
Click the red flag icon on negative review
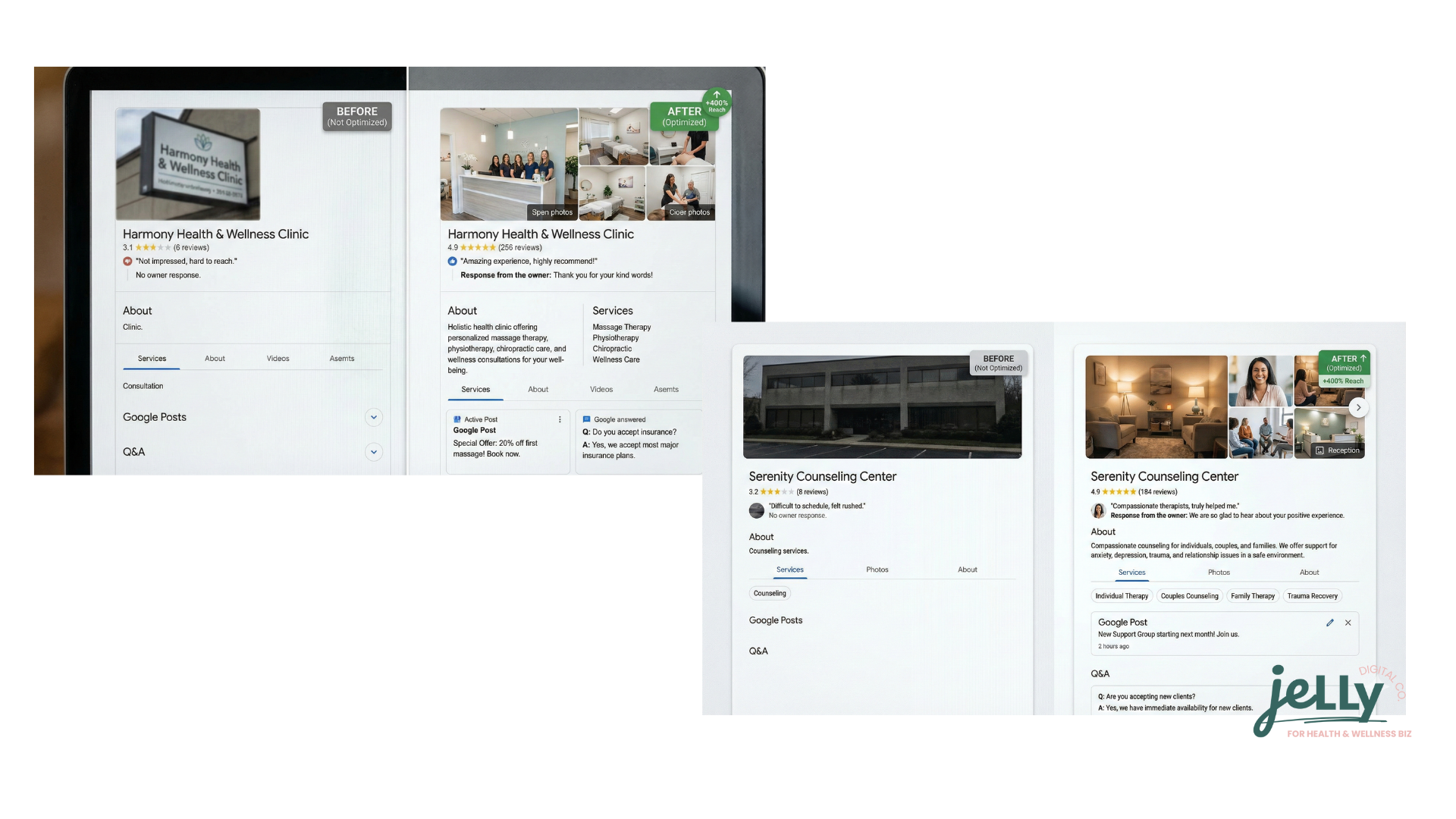pyautogui.click(x=128, y=260)
